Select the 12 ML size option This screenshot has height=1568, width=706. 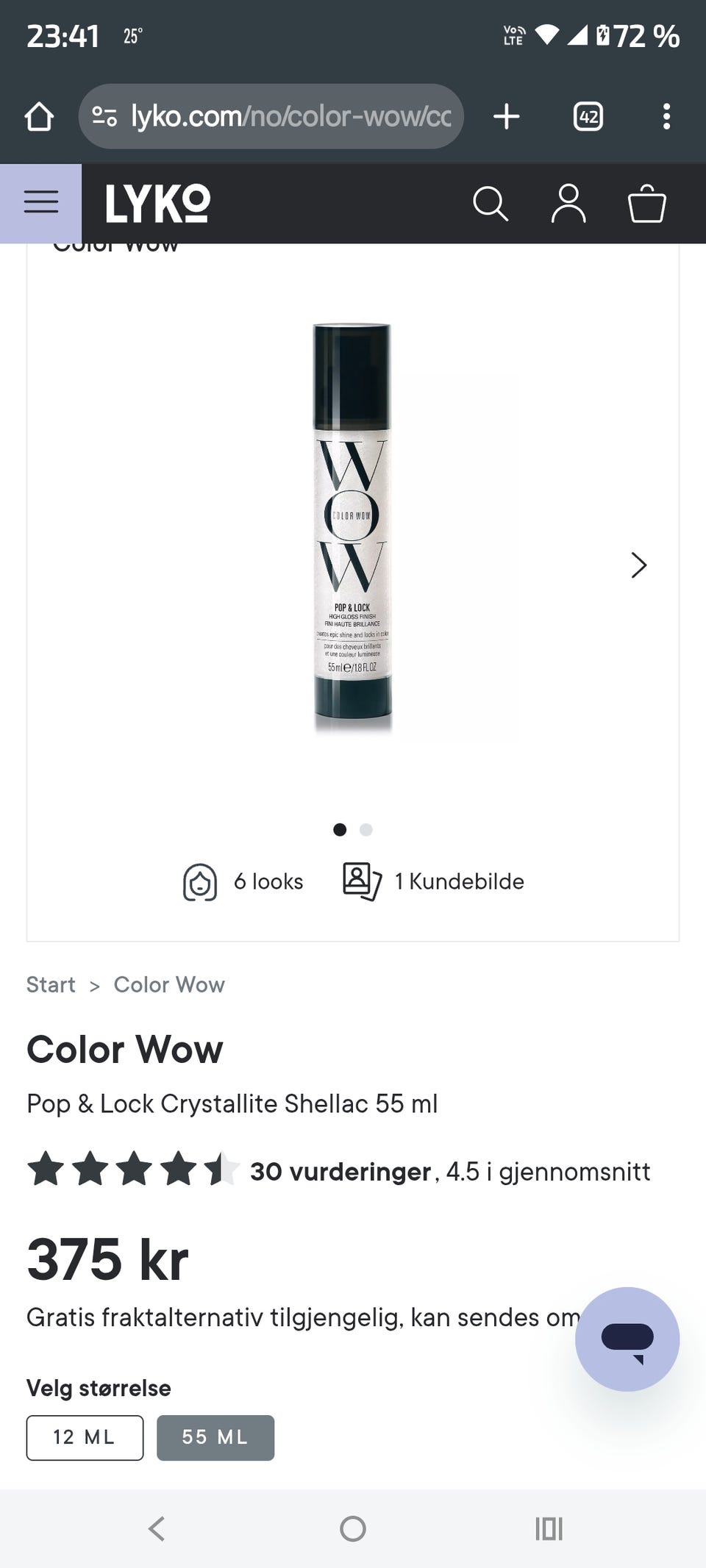point(85,1437)
